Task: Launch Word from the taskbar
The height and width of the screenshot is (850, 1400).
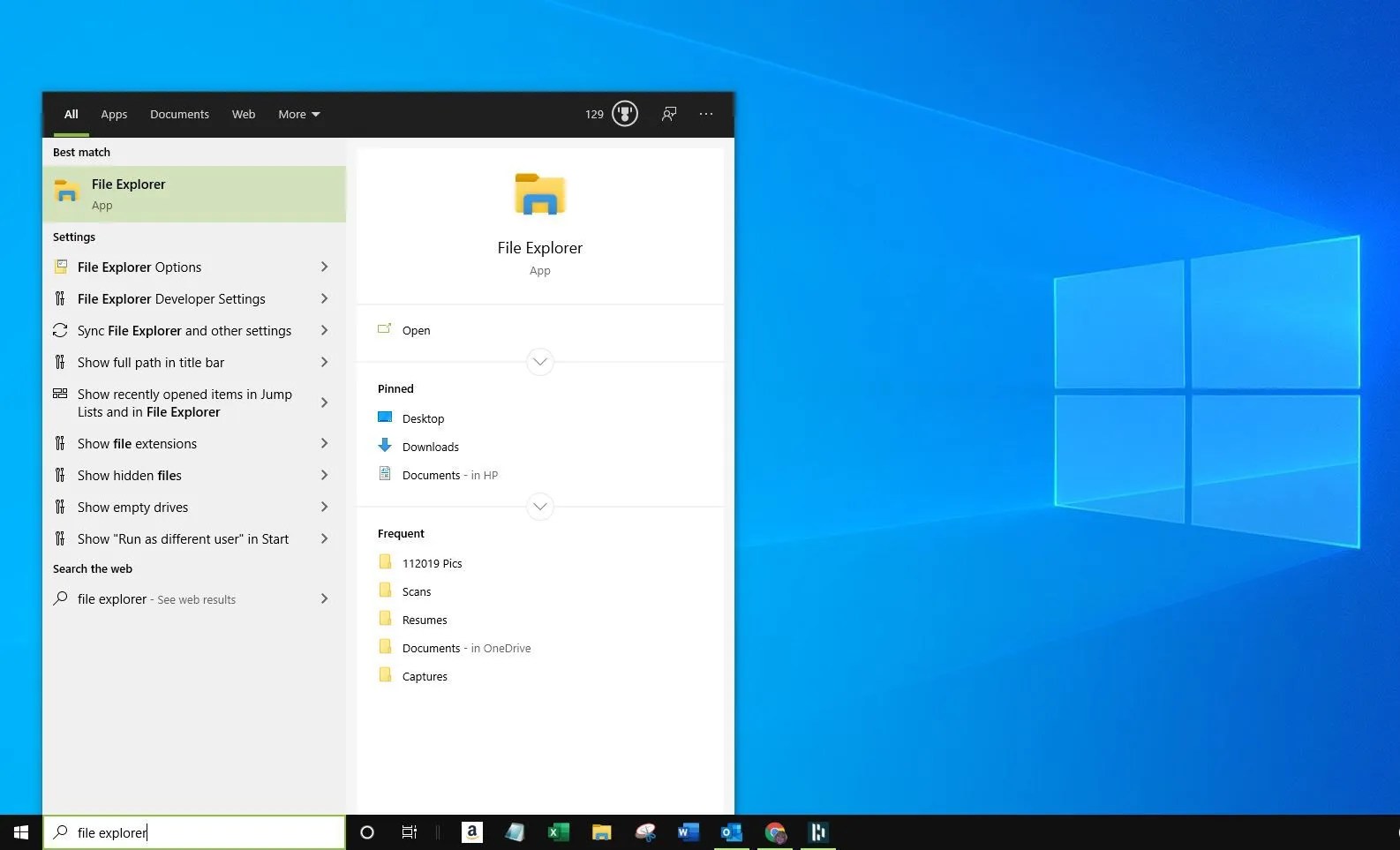Action: (689, 832)
